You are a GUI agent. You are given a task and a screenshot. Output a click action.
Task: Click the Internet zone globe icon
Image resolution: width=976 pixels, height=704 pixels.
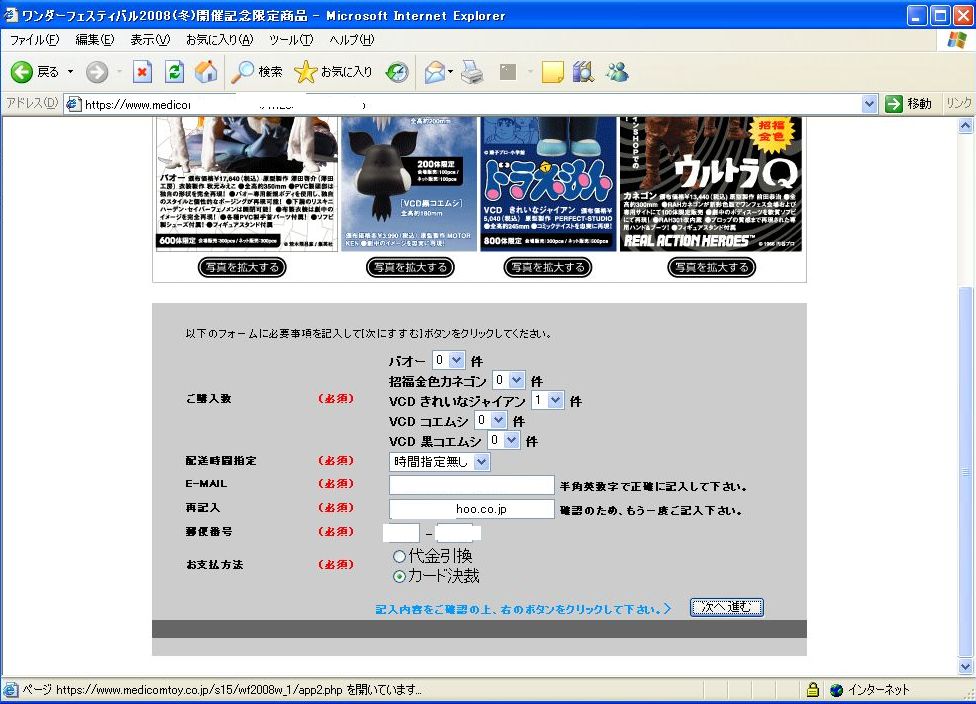[837, 690]
